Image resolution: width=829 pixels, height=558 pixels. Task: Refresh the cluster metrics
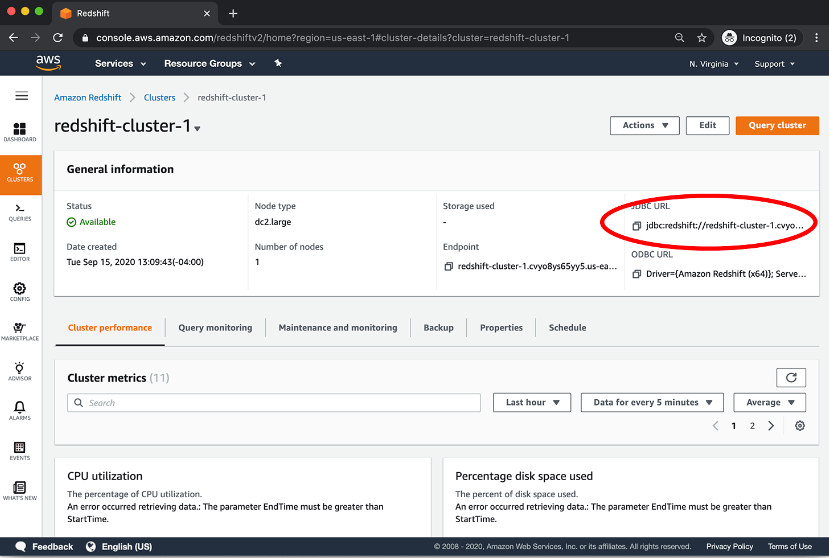coord(791,378)
